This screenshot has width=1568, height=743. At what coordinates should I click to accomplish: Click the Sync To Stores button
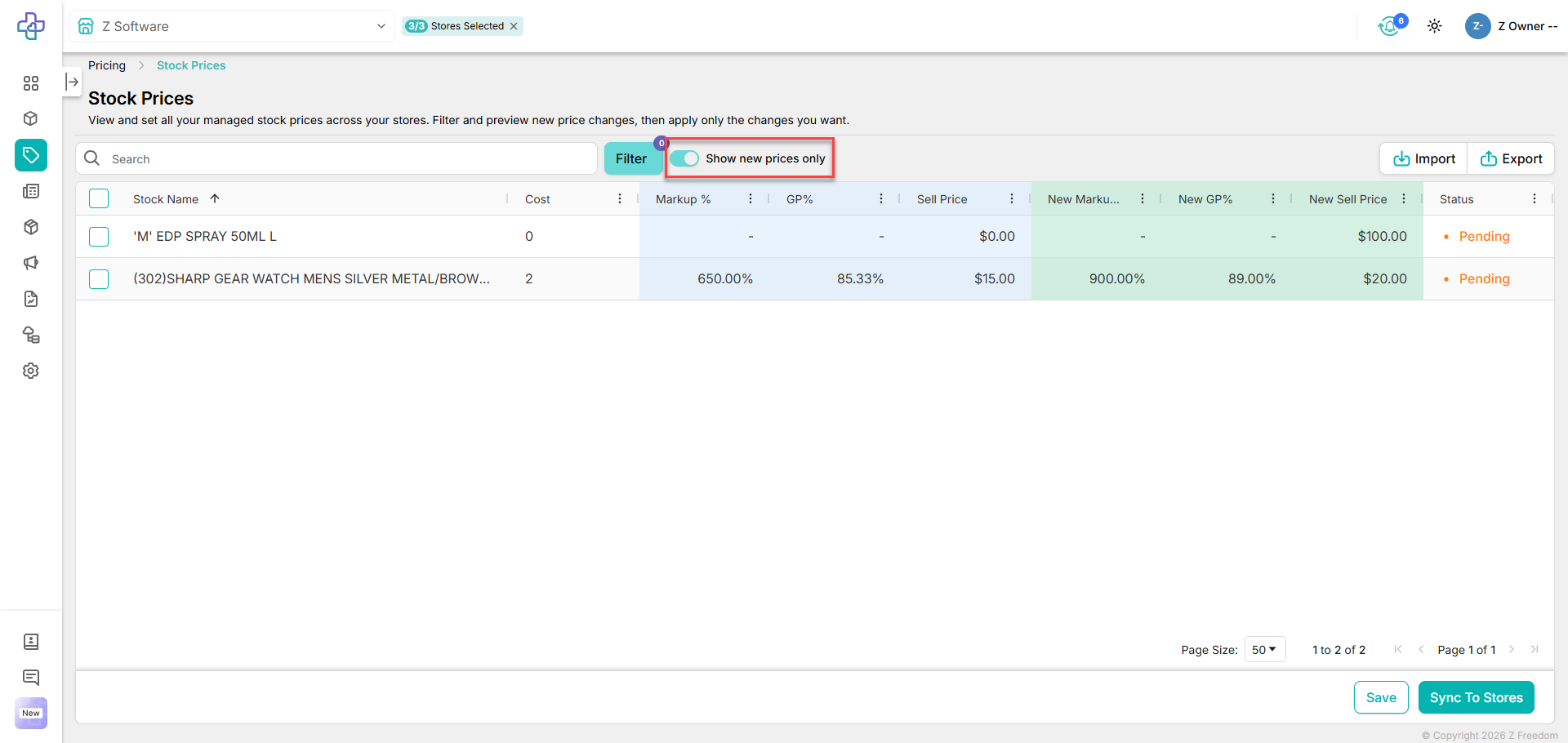pos(1476,697)
